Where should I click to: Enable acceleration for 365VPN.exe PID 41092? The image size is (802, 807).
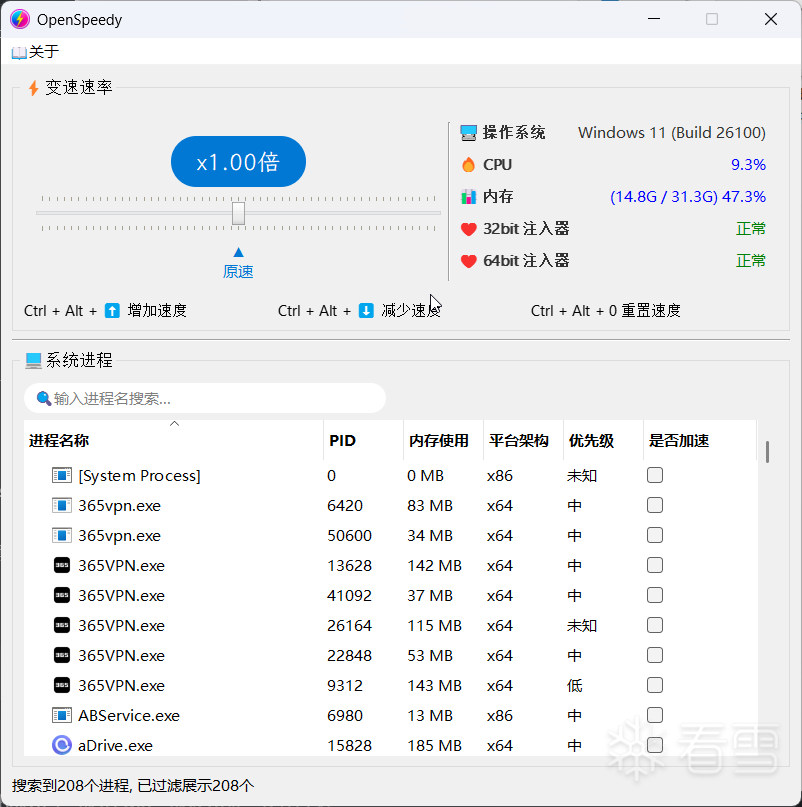click(x=655, y=595)
